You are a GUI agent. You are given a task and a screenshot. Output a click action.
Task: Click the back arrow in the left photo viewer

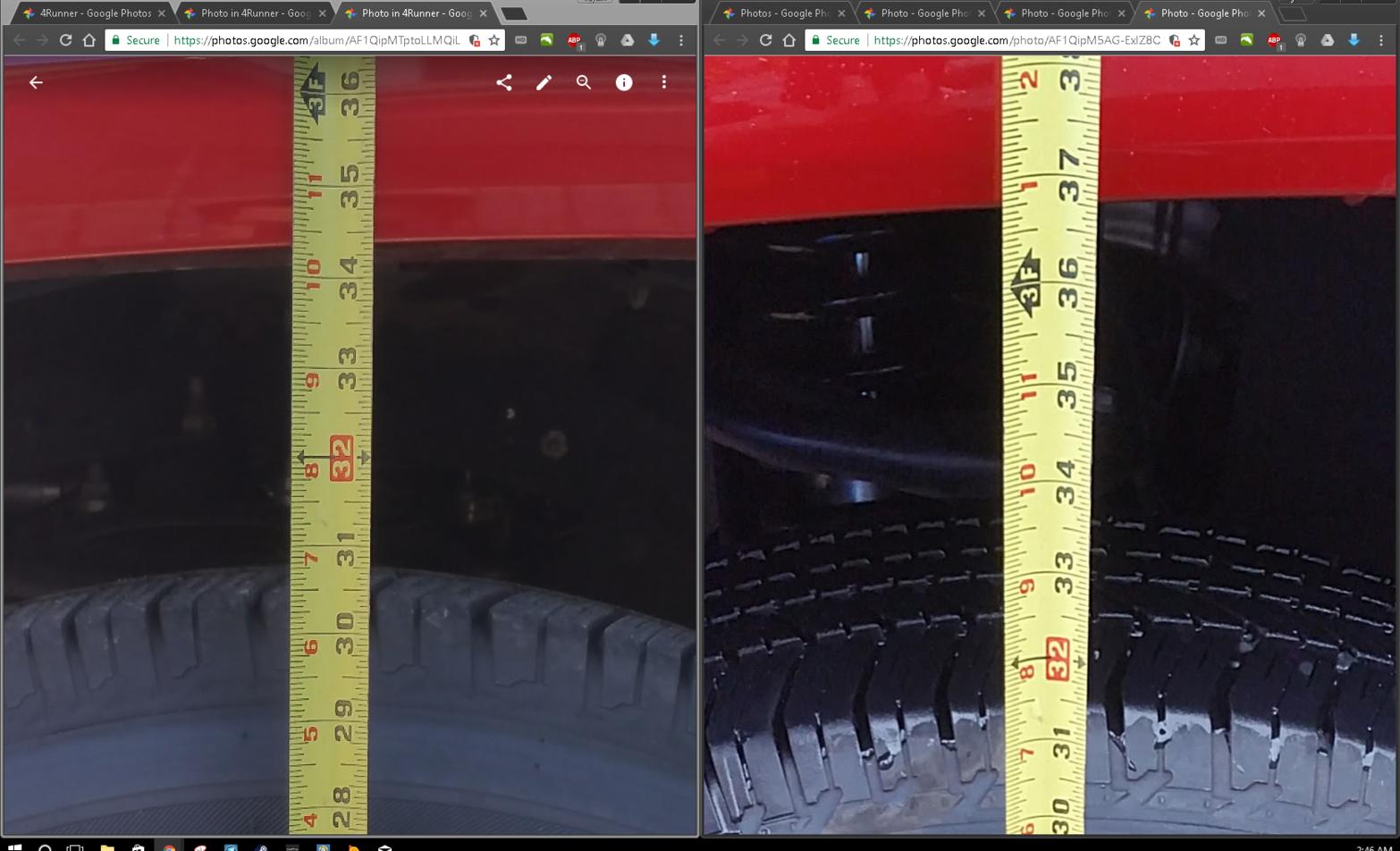(x=36, y=82)
